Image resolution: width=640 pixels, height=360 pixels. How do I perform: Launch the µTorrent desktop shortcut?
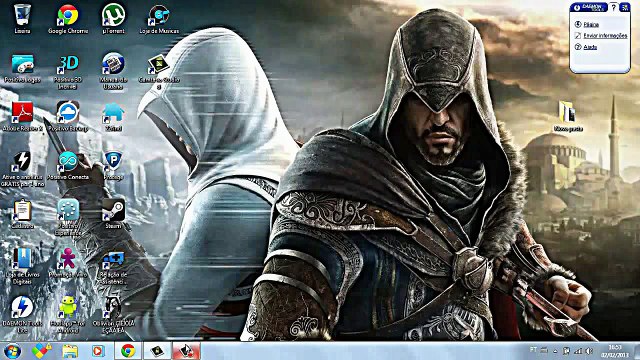pyautogui.click(x=113, y=19)
